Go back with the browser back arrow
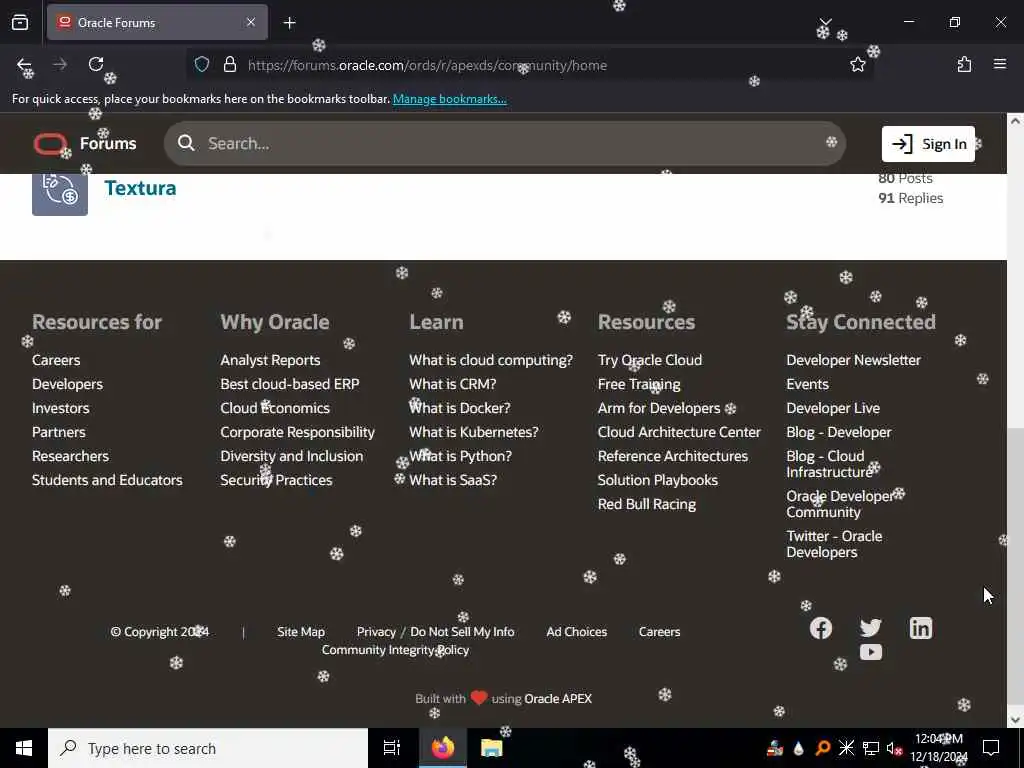 pyautogui.click(x=24, y=65)
